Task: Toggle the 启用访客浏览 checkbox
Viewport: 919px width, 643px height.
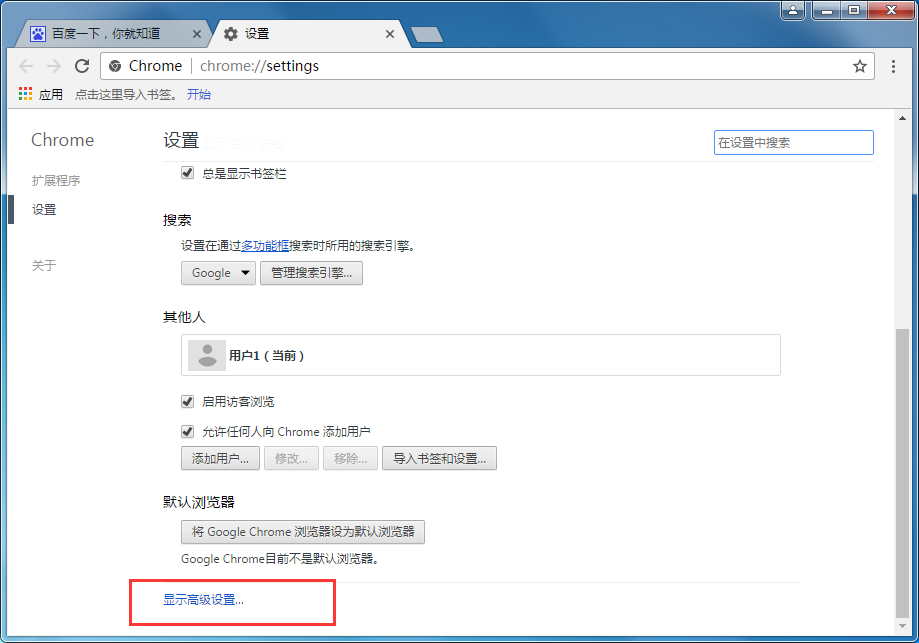Action: (x=187, y=401)
